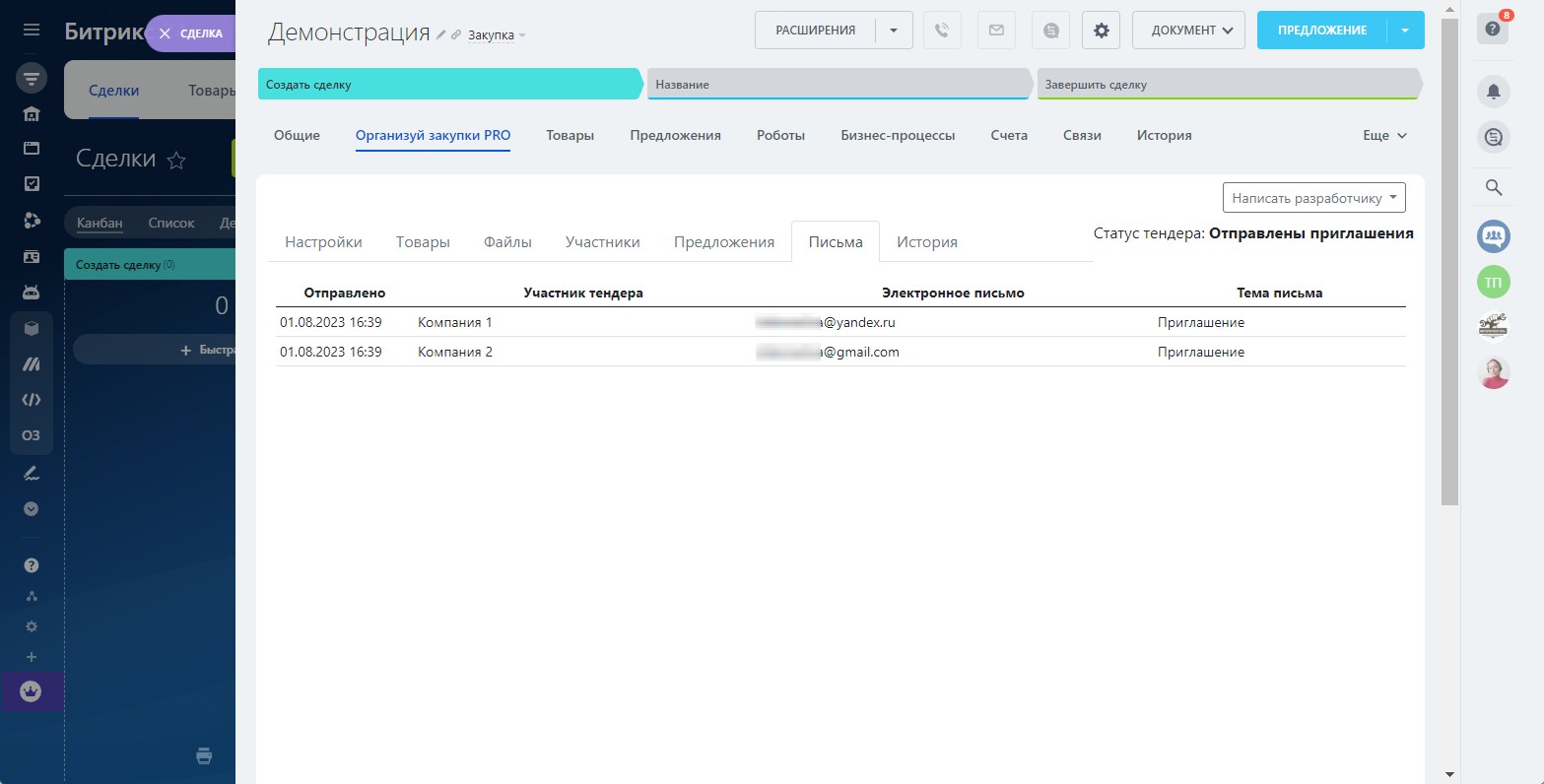Switch to the Участники tab
Image resolution: width=1544 pixels, height=784 pixels.
click(x=602, y=242)
